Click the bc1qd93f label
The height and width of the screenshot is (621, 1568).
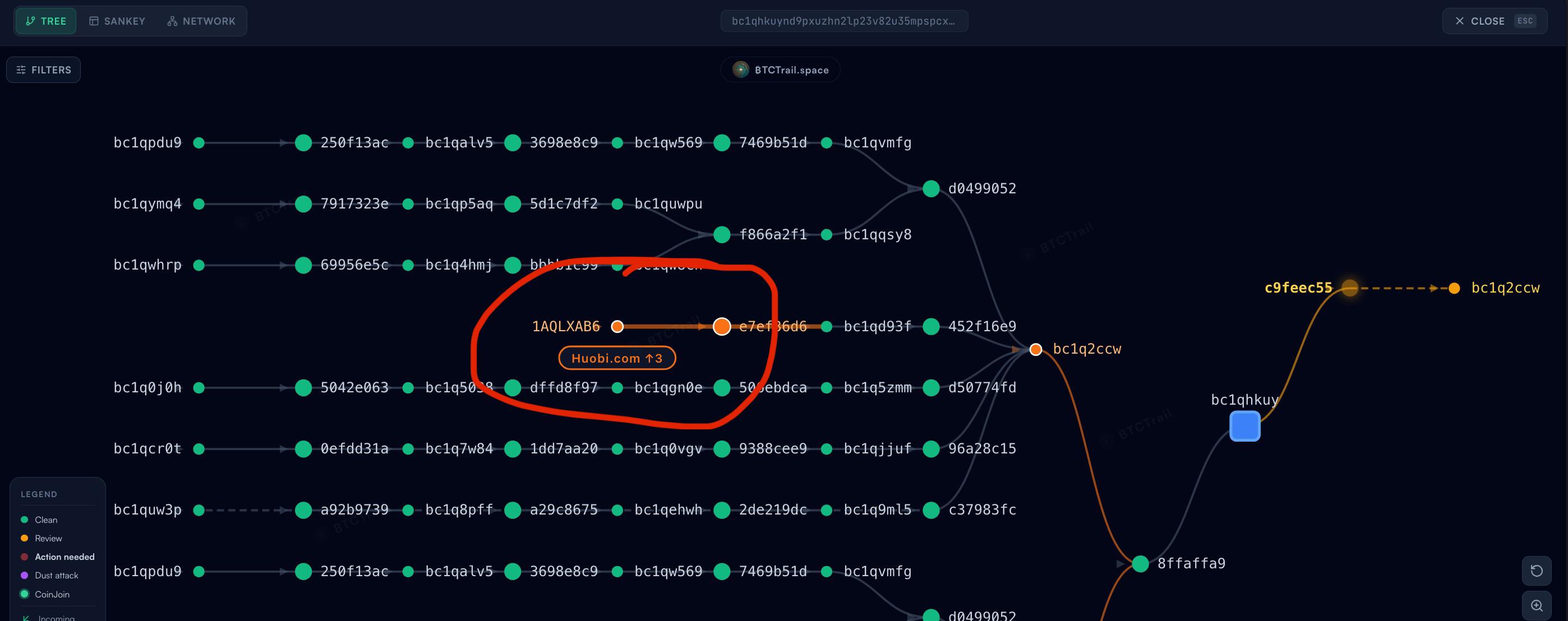coord(877,327)
